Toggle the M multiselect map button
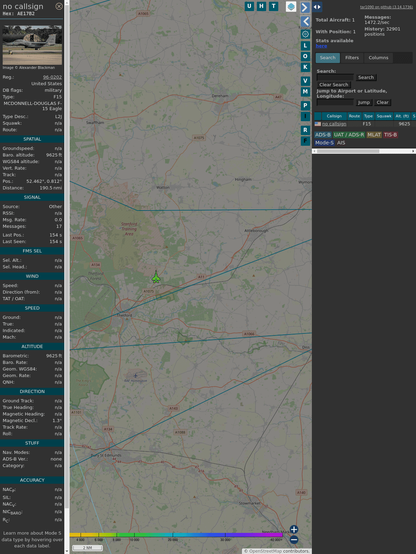Screen dimensions: 416x554 coord(305,92)
